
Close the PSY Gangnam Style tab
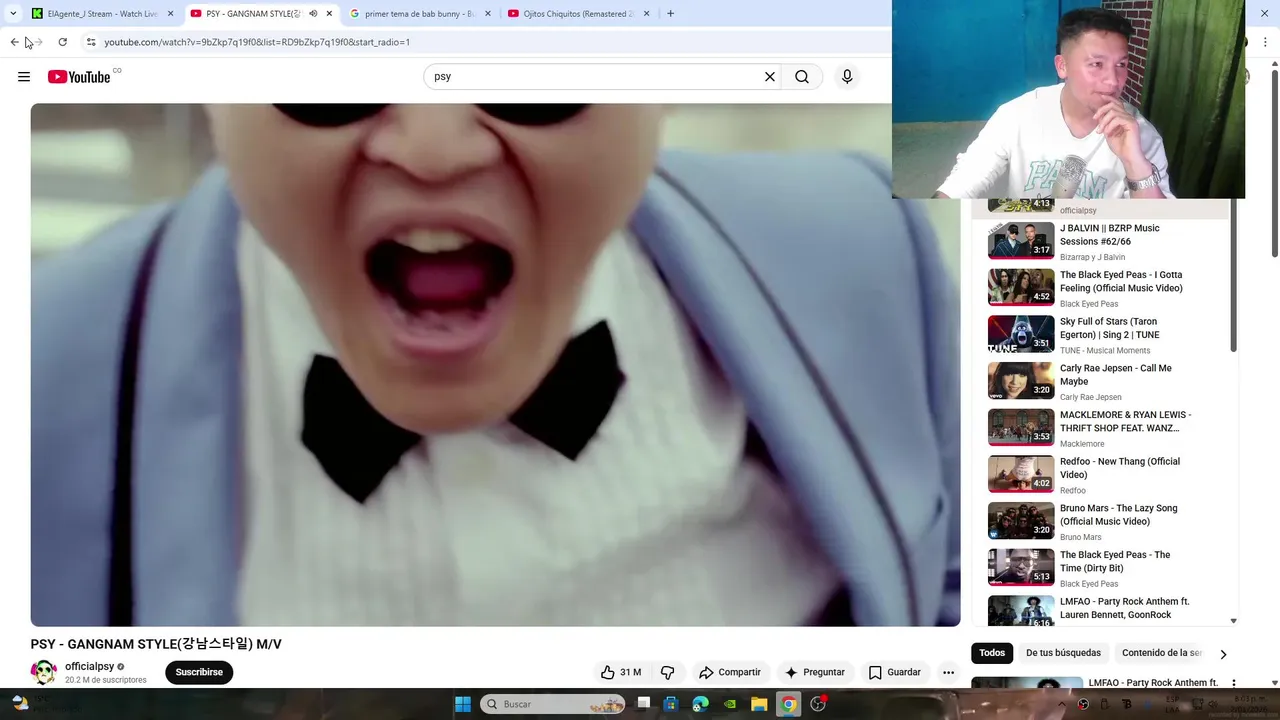[x=329, y=14]
